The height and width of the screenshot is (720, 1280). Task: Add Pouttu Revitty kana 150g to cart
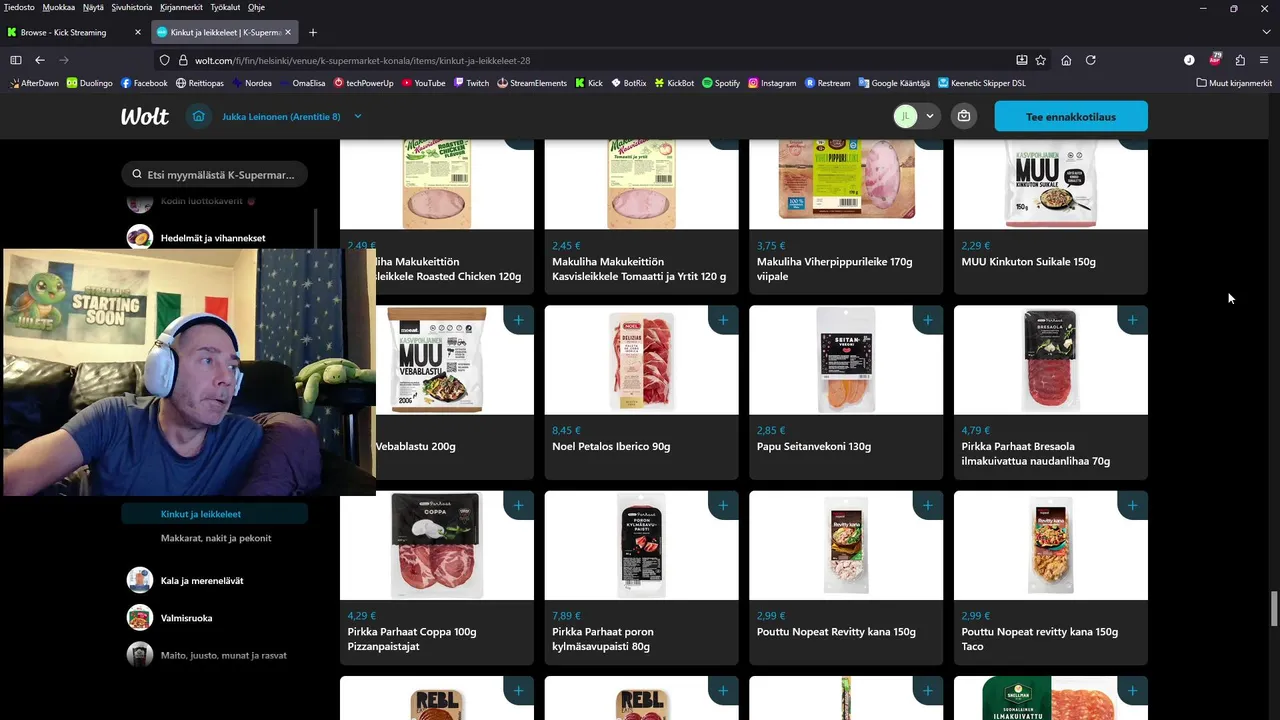tap(927, 505)
